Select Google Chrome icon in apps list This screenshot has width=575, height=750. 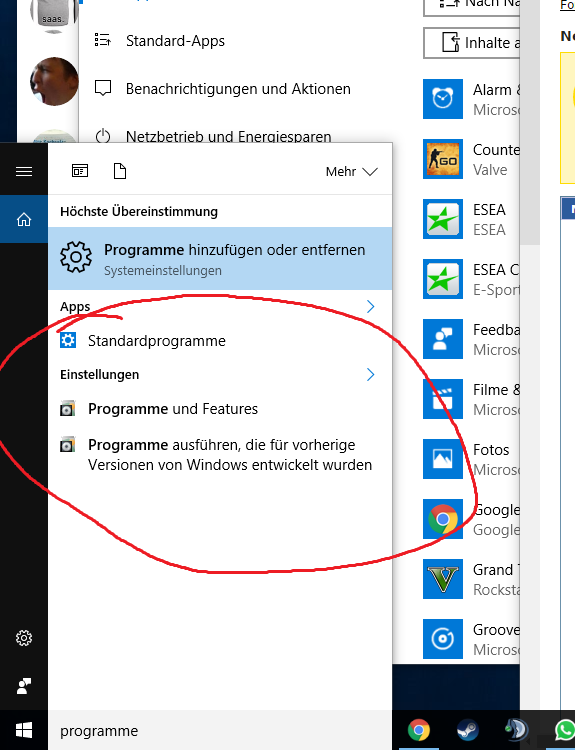click(442, 519)
